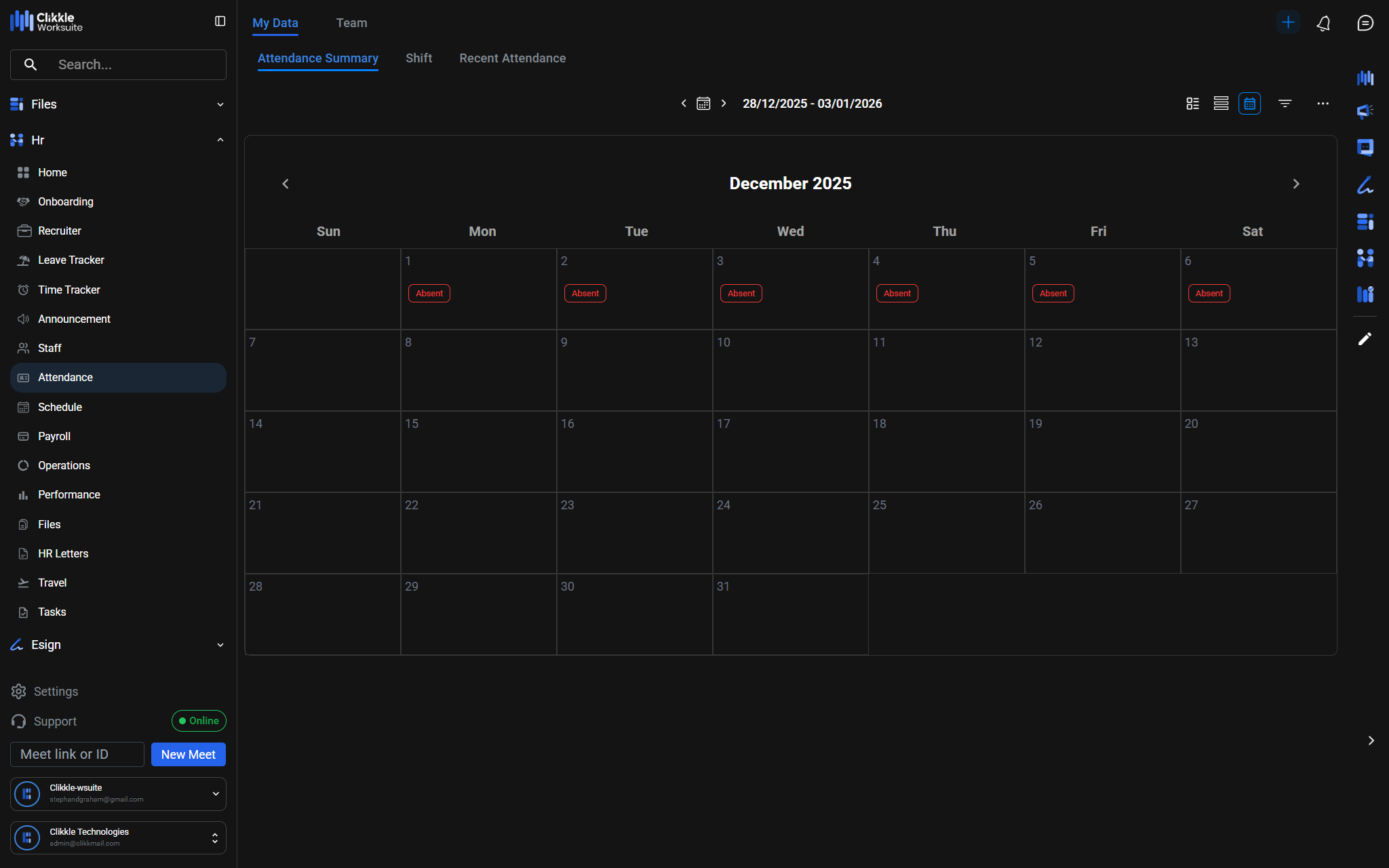This screenshot has height=868, width=1389.
Task: Open the chat messages icon
Action: click(1365, 23)
